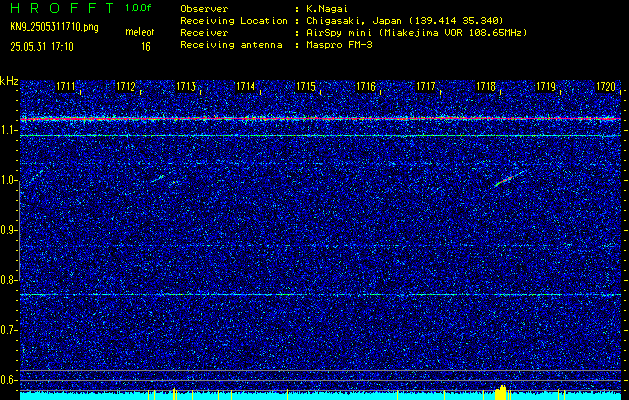
Task: Click the 1711 time marker
Action: [x=65, y=86]
